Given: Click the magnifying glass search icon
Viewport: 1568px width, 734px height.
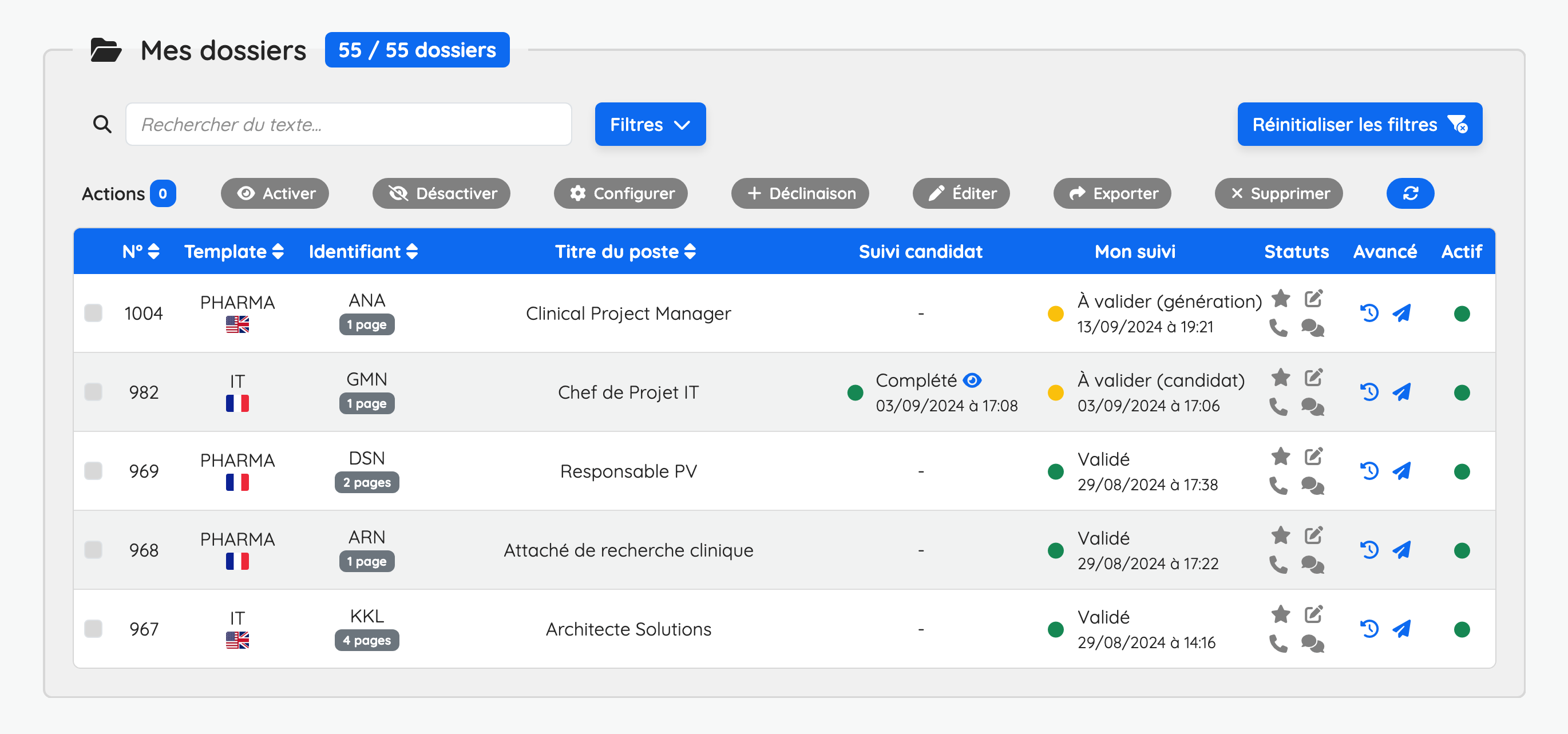Looking at the screenshot, I should [x=102, y=124].
